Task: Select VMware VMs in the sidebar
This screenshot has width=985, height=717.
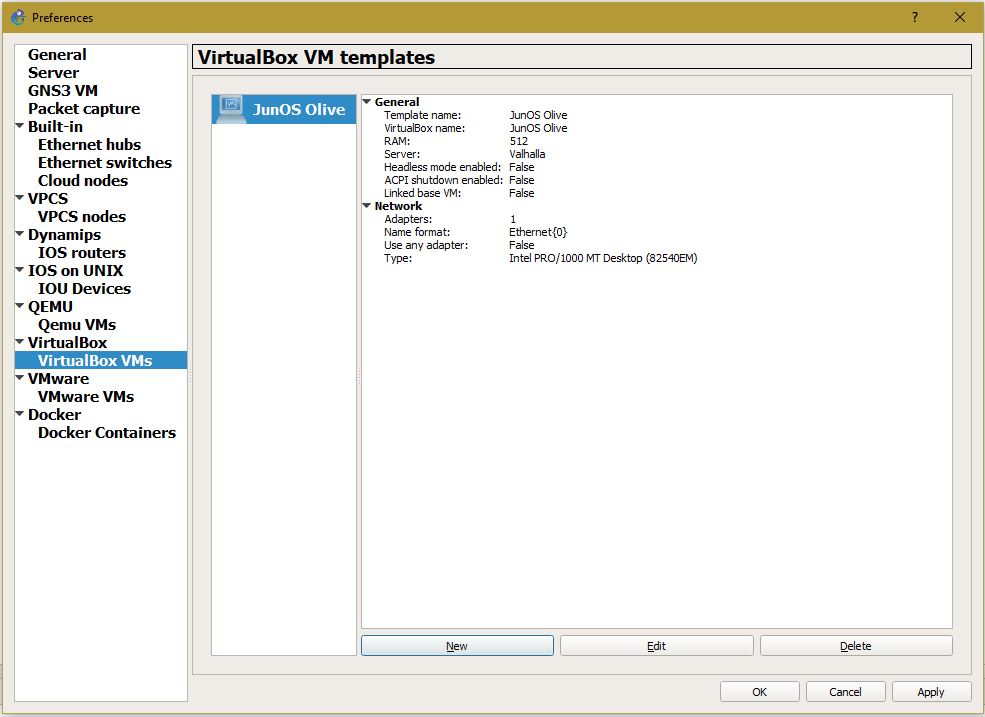Action: [85, 397]
